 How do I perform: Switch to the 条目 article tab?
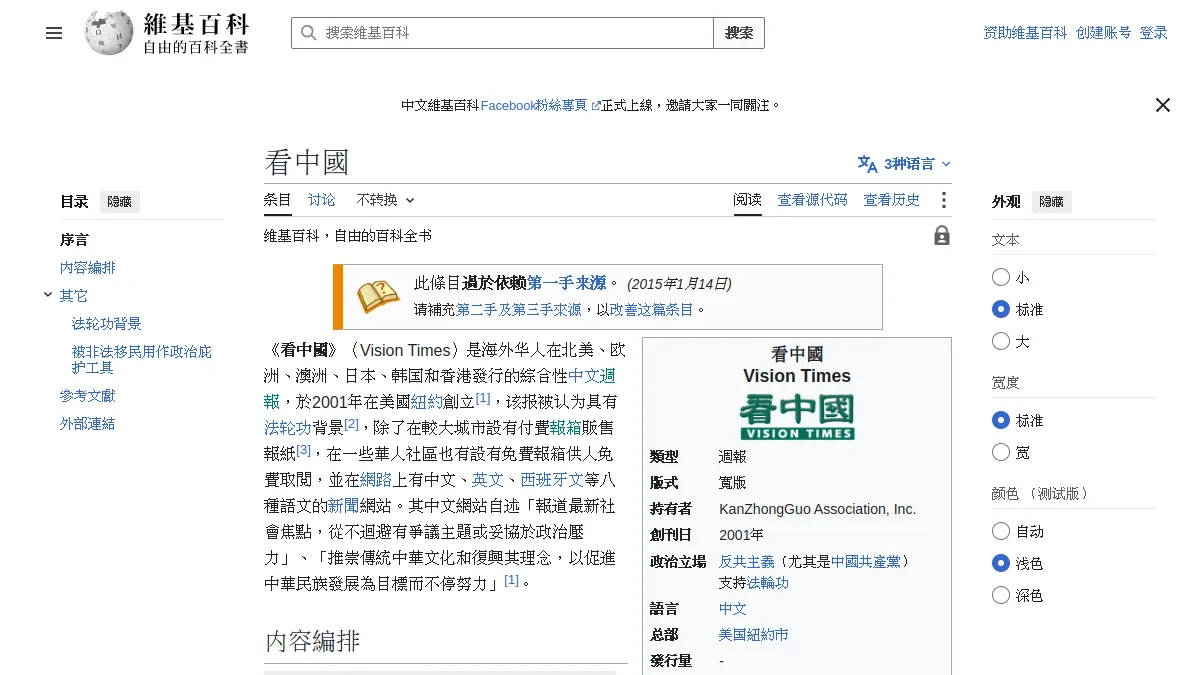coord(278,200)
